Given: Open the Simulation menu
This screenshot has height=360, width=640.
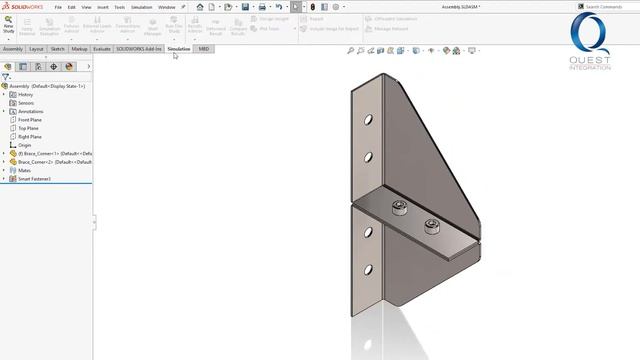Looking at the screenshot, I should click(x=141, y=7).
